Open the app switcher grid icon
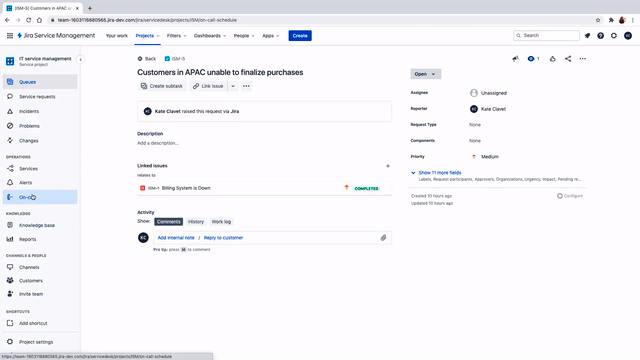This screenshot has height=360, width=640. pyautogui.click(x=10, y=36)
